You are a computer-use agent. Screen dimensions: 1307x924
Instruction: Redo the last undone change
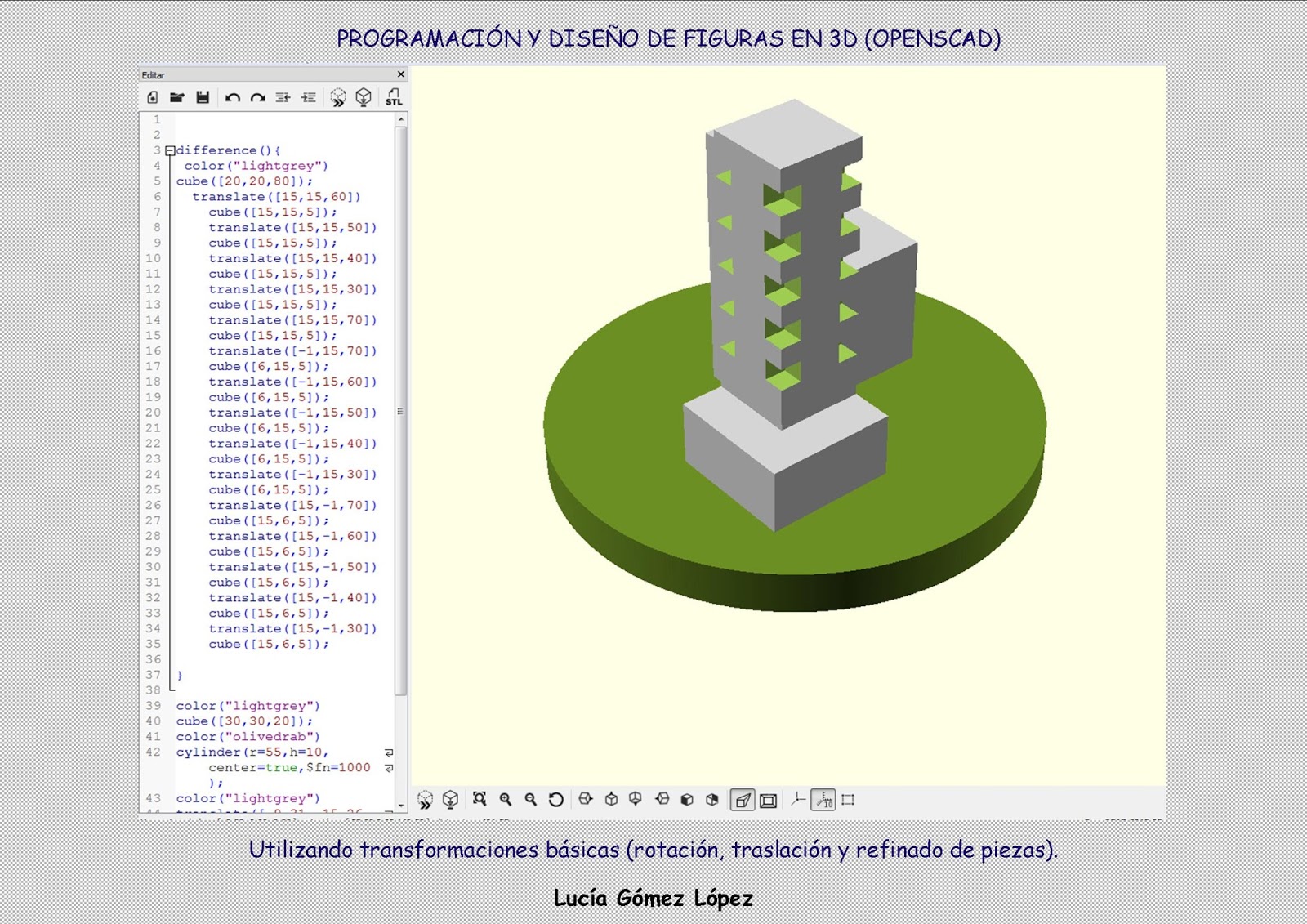click(257, 96)
